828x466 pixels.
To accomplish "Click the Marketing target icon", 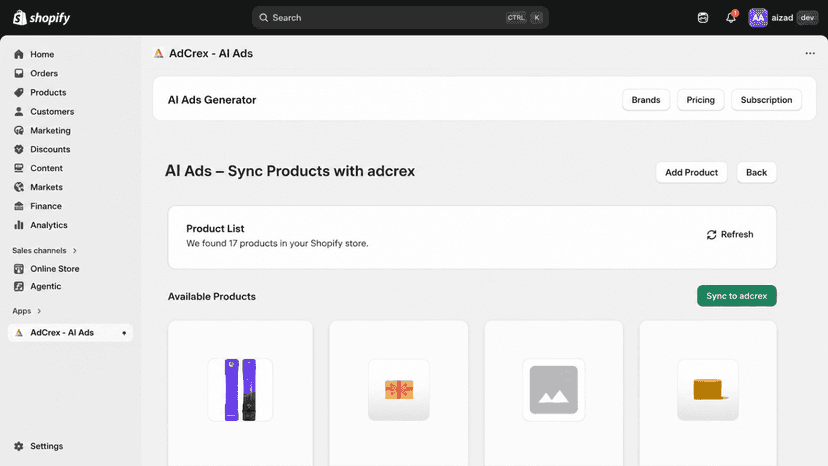I will click(19, 131).
